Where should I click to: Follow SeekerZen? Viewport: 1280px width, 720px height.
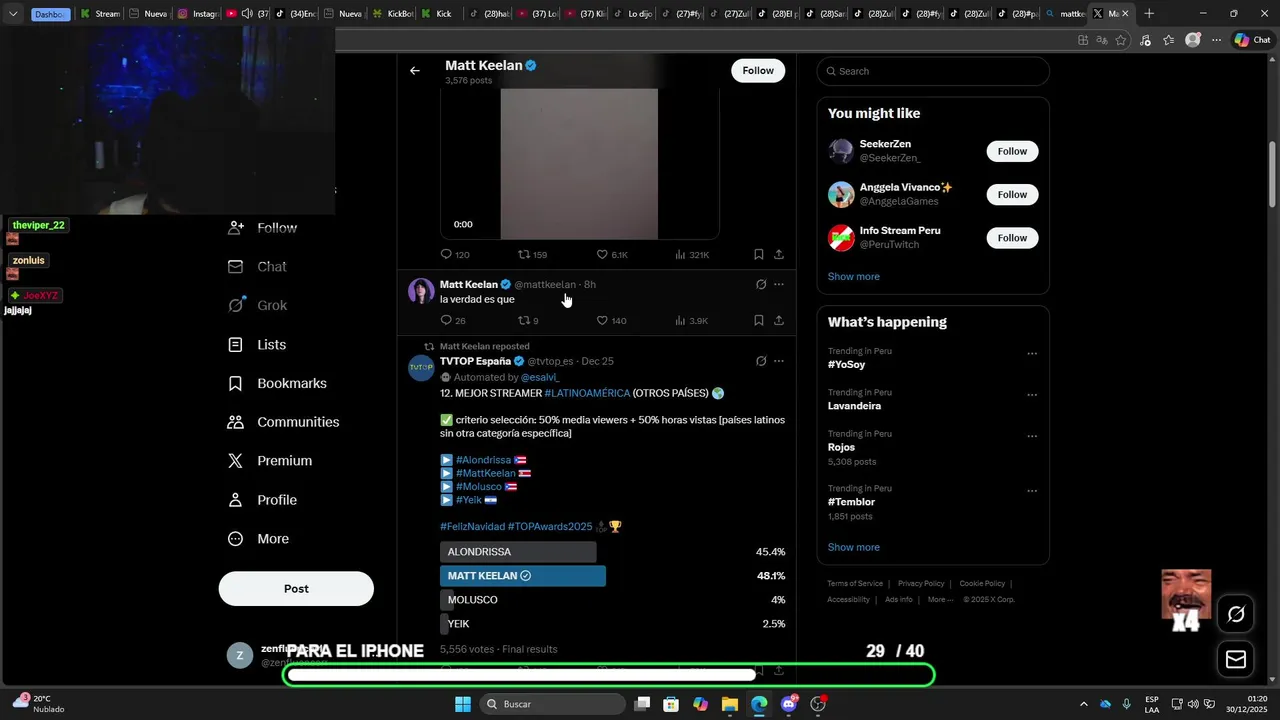(1012, 152)
